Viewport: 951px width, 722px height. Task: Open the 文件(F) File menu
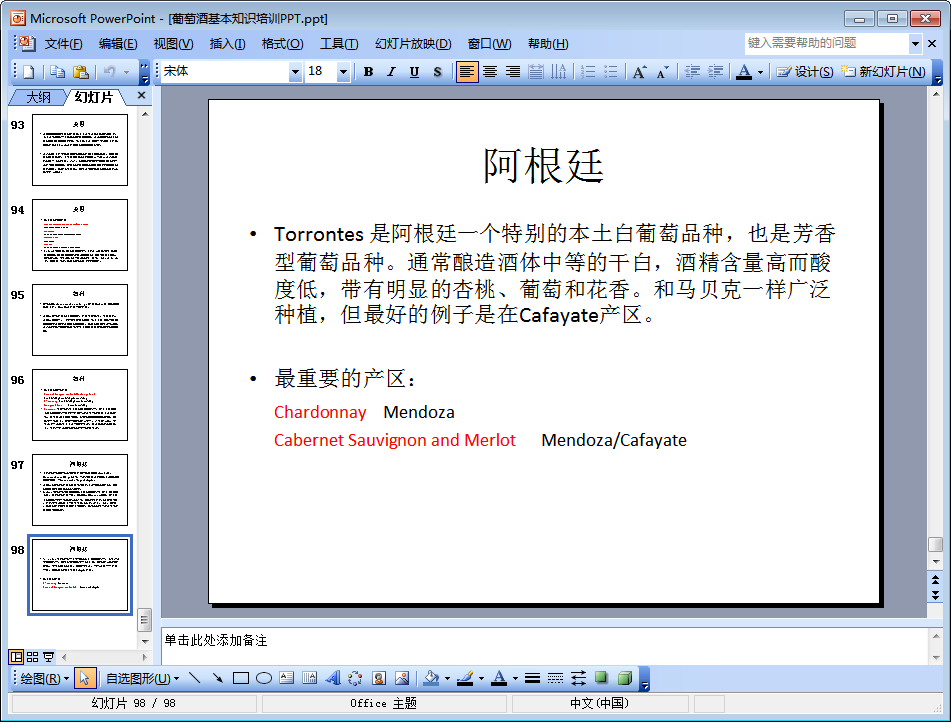(63, 44)
